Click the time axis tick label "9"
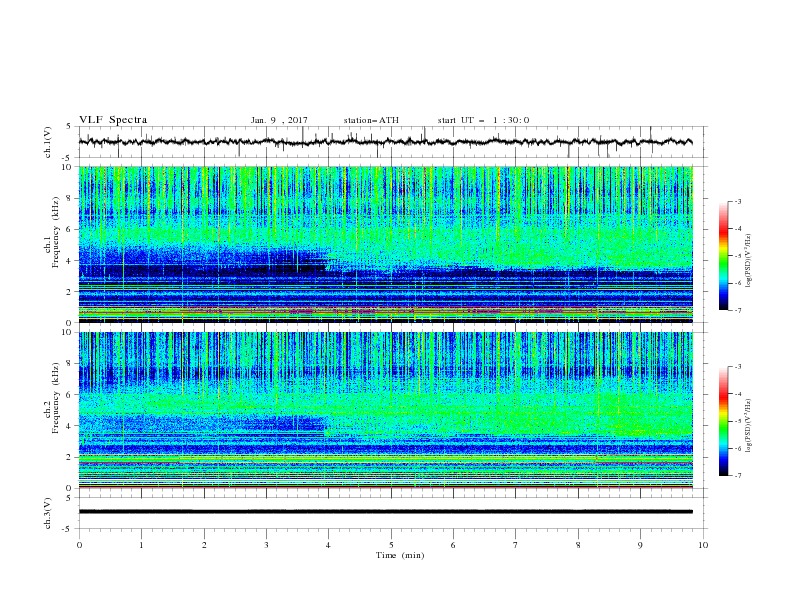 tap(640, 545)
